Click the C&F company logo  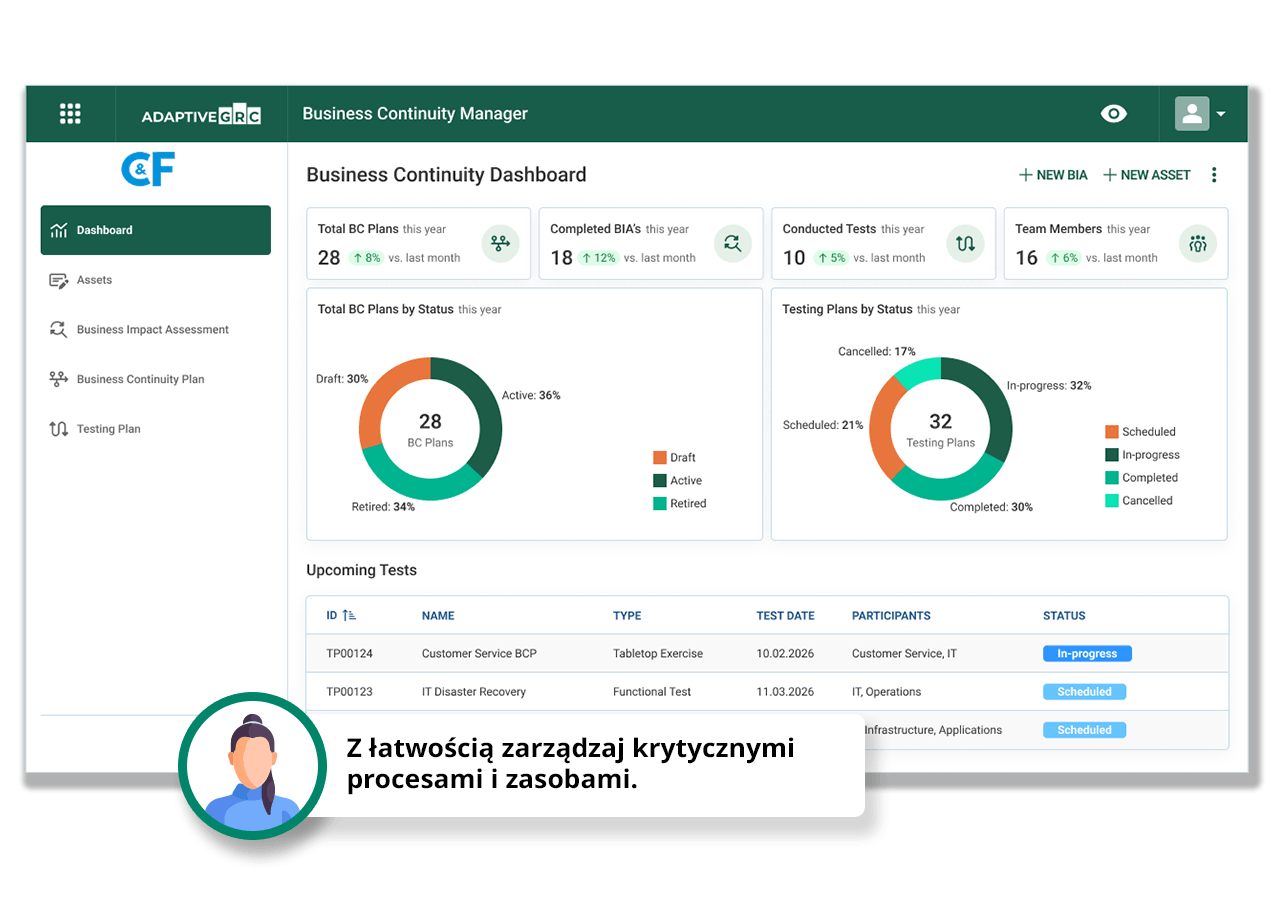[148, 169]
